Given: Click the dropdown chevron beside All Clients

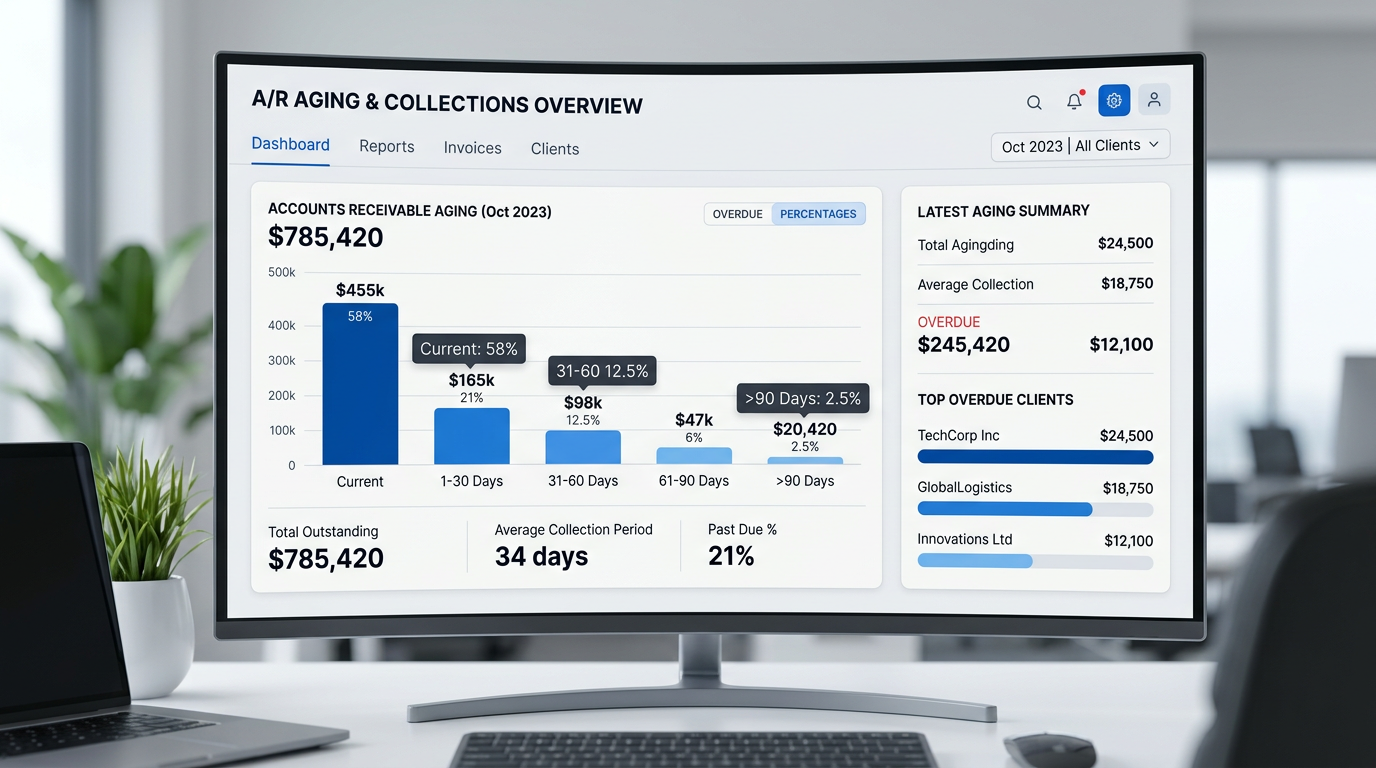Looking at the screenshot, I should [x=1153, y=145].
